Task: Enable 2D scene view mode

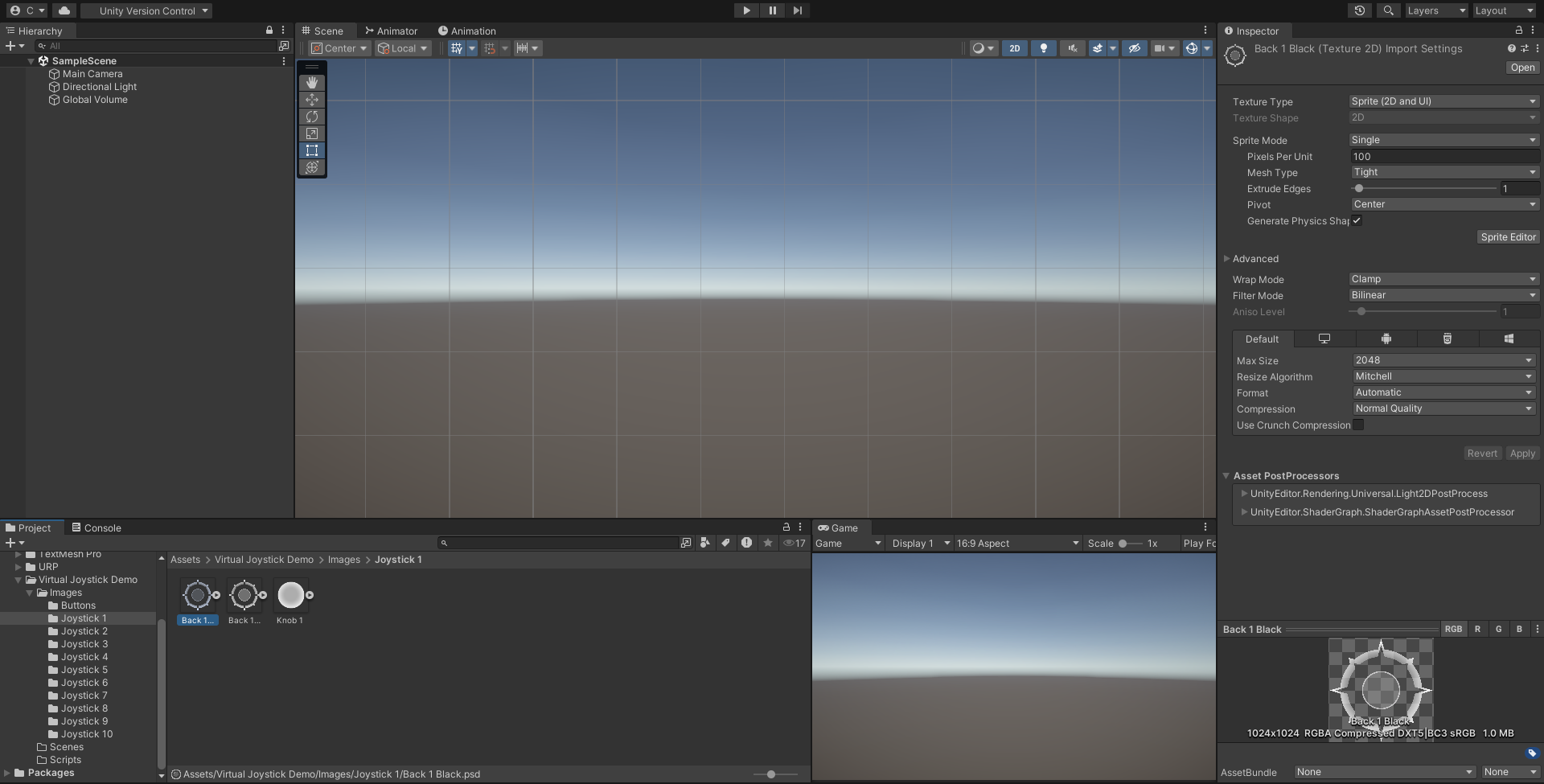Action: pyautogui.click(x=1014, y=48)
